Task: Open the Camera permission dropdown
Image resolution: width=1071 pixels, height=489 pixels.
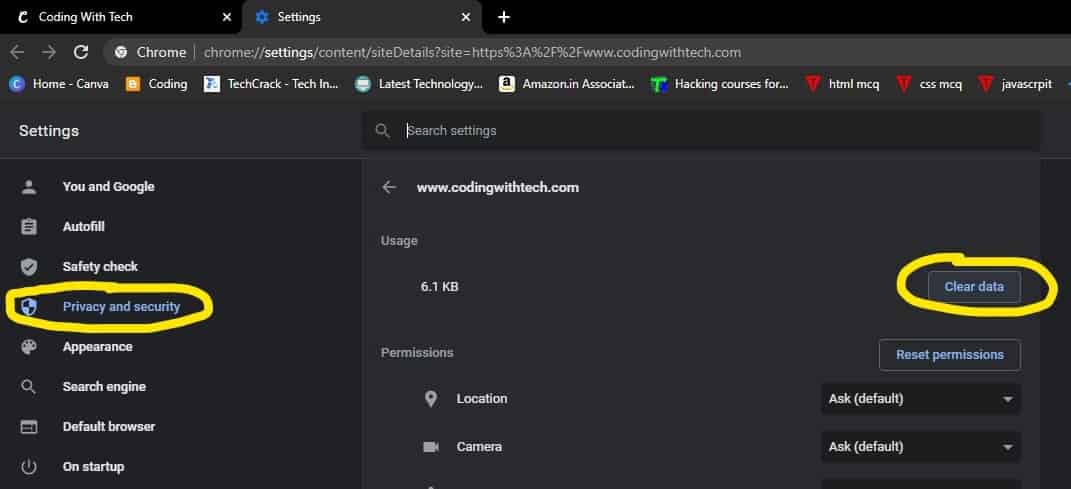Action: [x=921, y=447]
